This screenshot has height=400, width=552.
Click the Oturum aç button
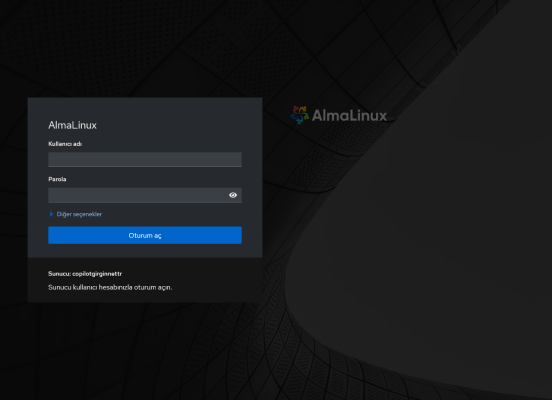coord(145,235)
